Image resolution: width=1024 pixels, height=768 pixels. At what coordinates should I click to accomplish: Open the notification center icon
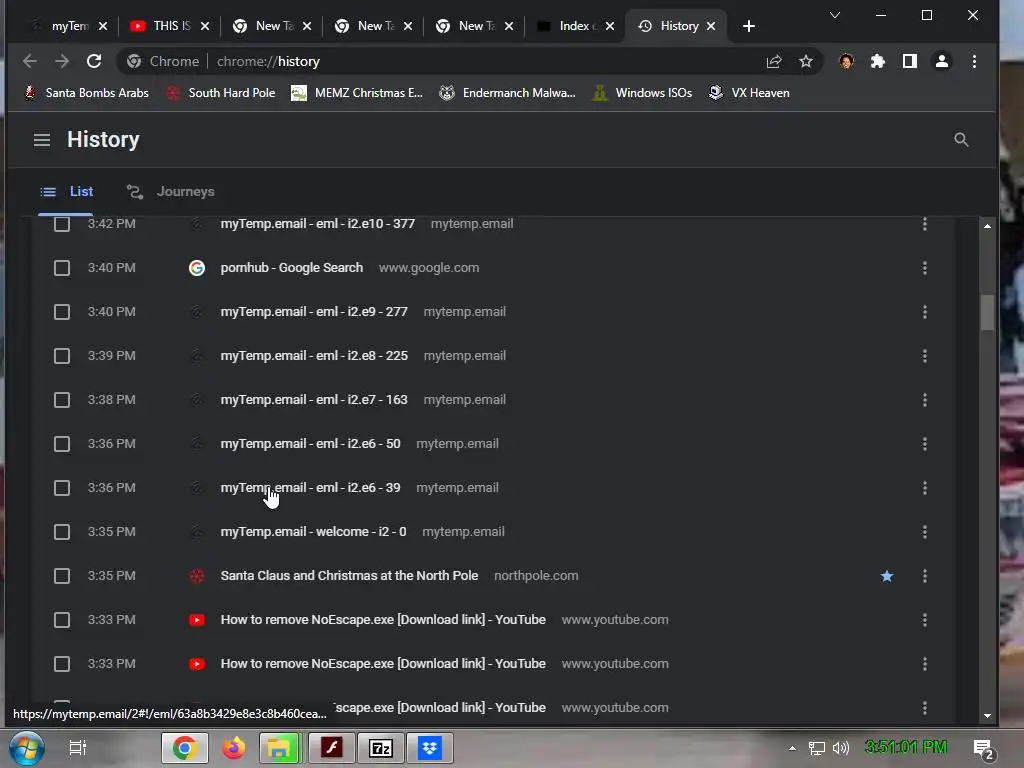[984, 749]
